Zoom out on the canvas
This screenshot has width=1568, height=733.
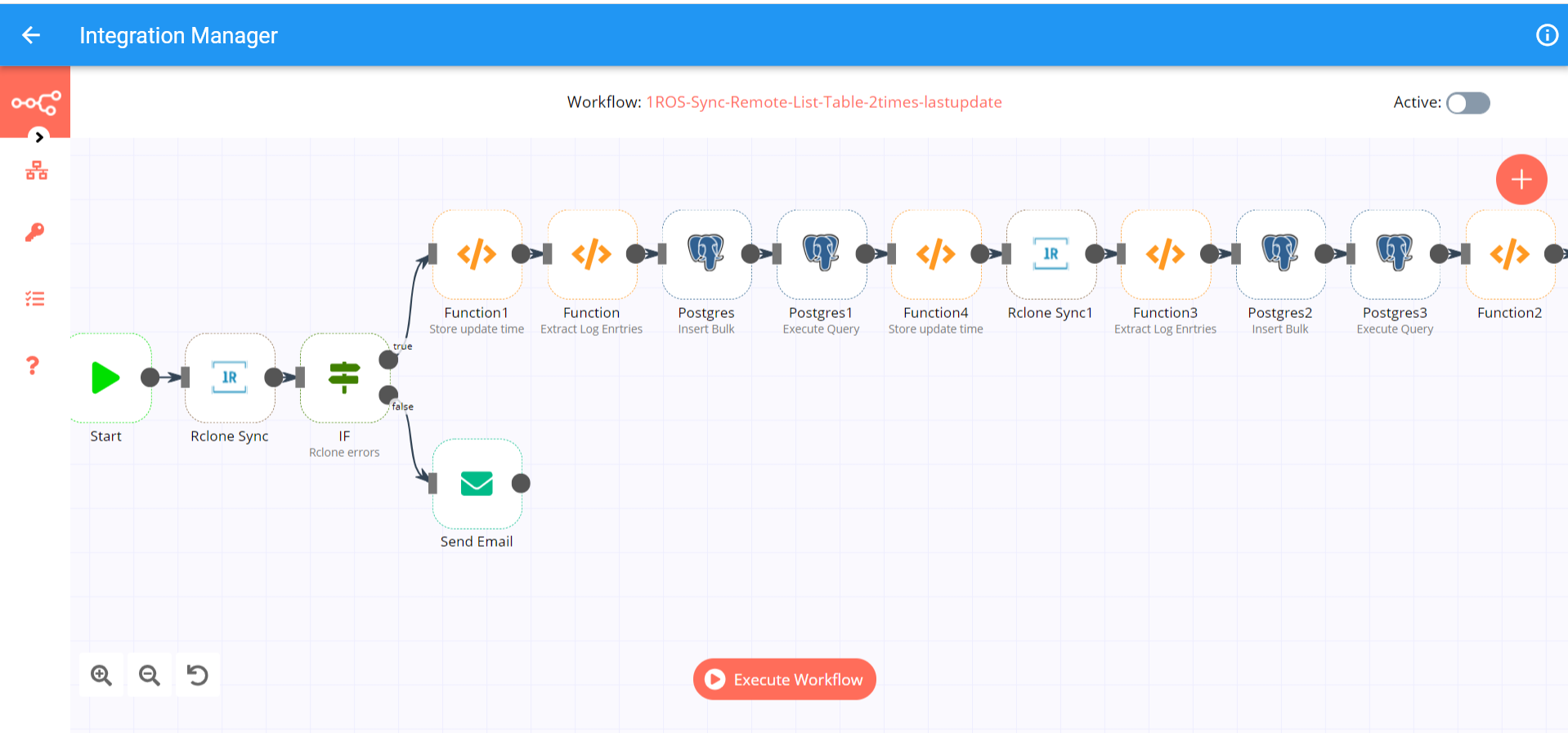click(x=150, y=675)
